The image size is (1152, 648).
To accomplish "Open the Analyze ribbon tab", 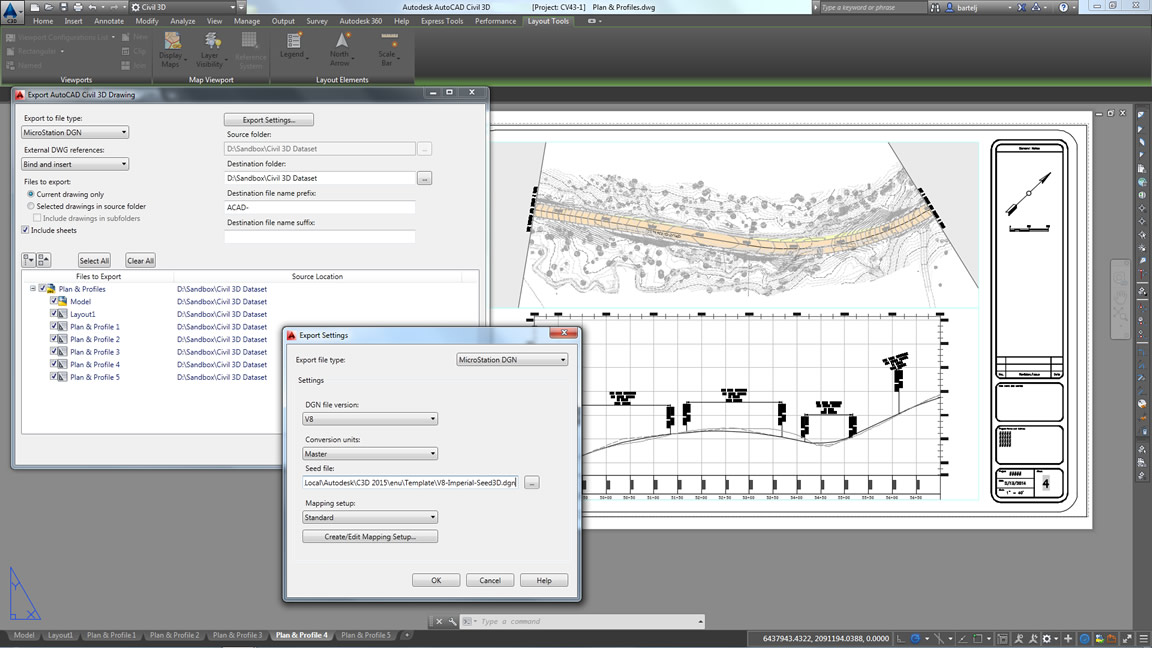I will 182,21.
